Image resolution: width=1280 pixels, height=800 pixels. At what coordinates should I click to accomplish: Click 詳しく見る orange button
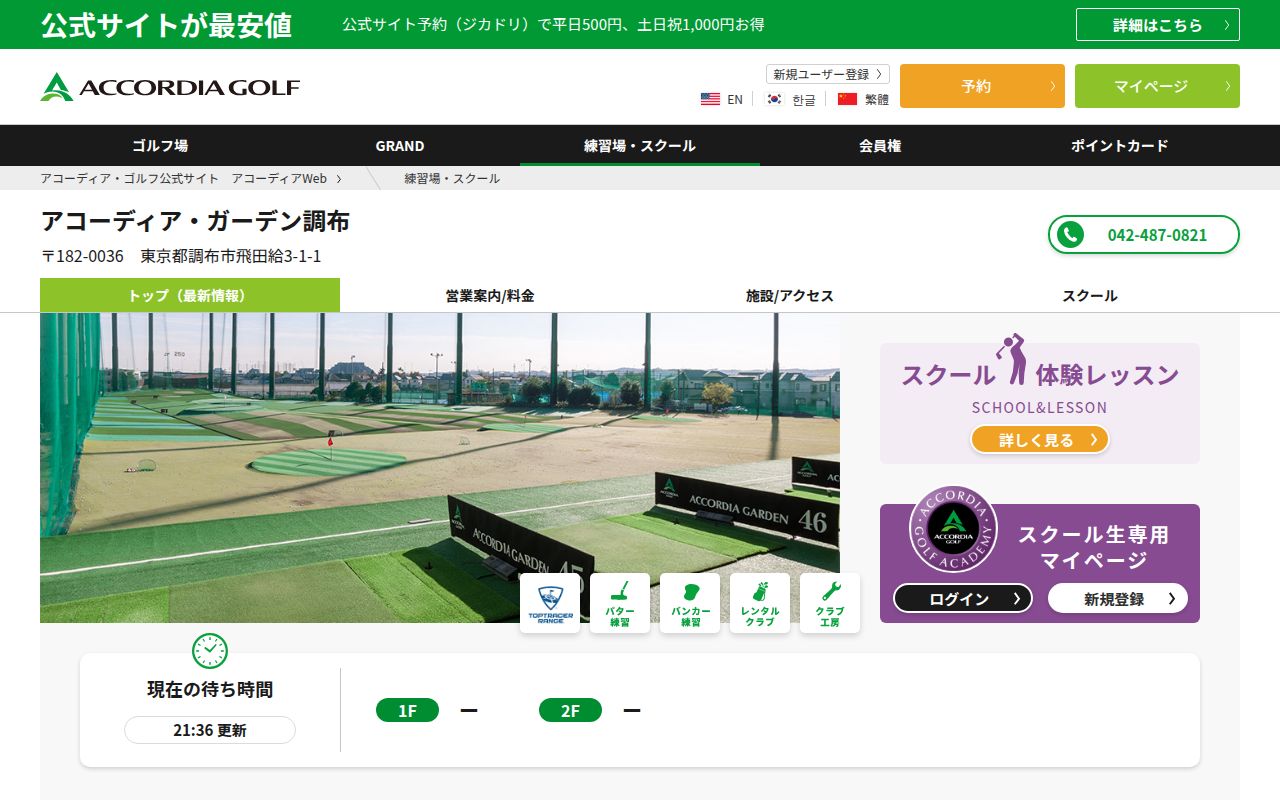(x=1040, y=439)
